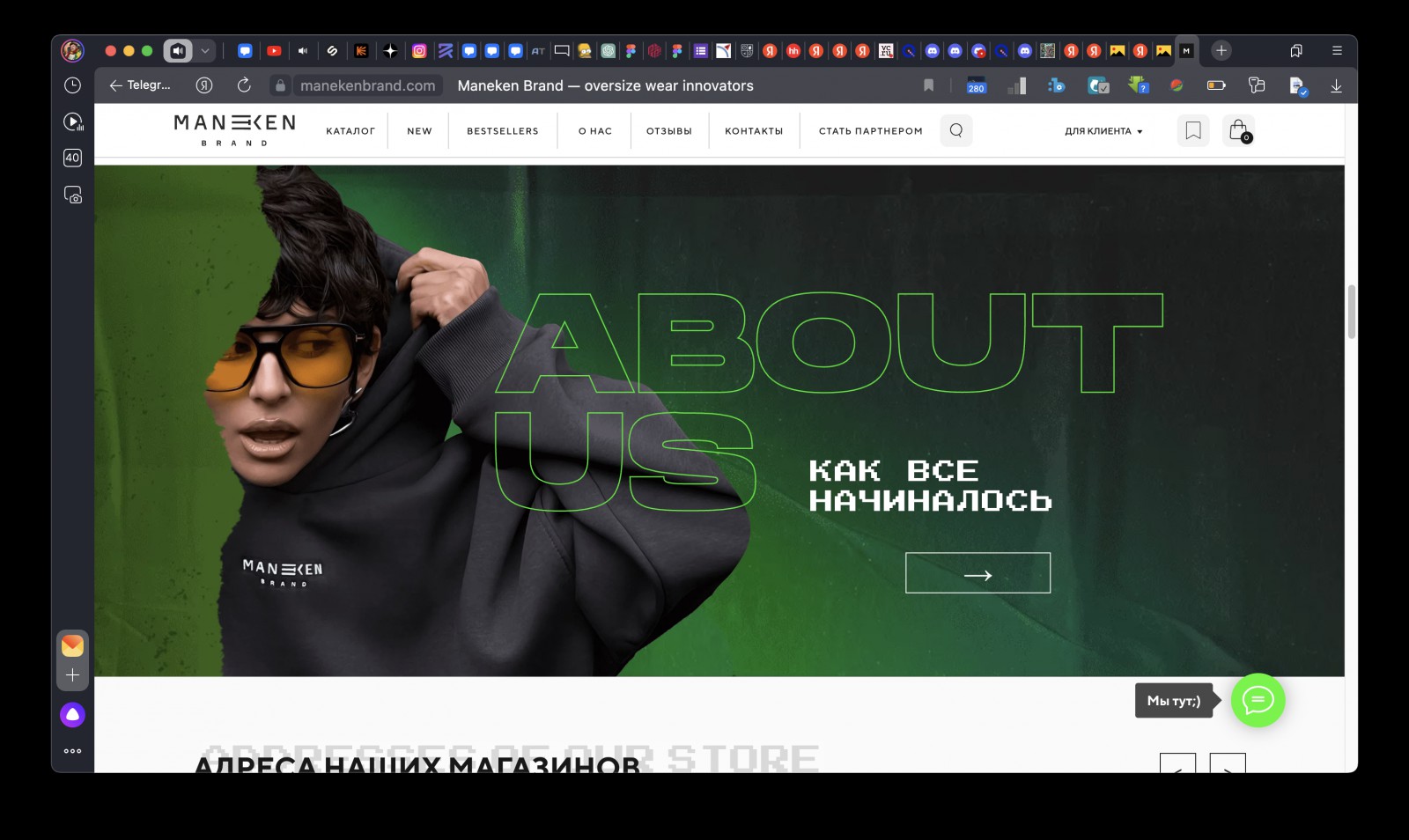The width and height of the screenshot is (1409, 840).
Task: Click the Figma tab next to ChatGPT
Action: coord(631,51)
